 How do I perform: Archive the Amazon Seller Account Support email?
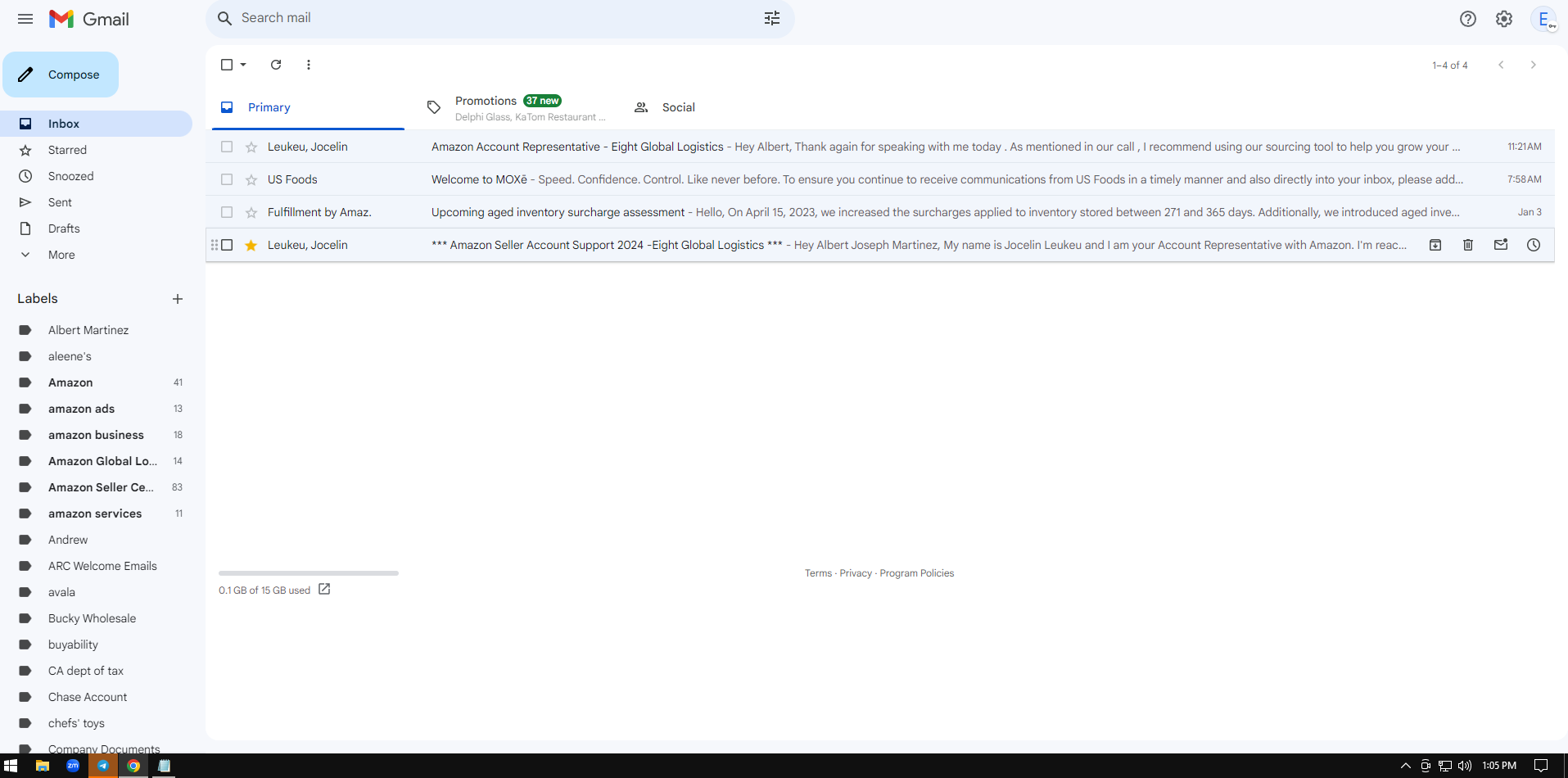pos(1435,245)
